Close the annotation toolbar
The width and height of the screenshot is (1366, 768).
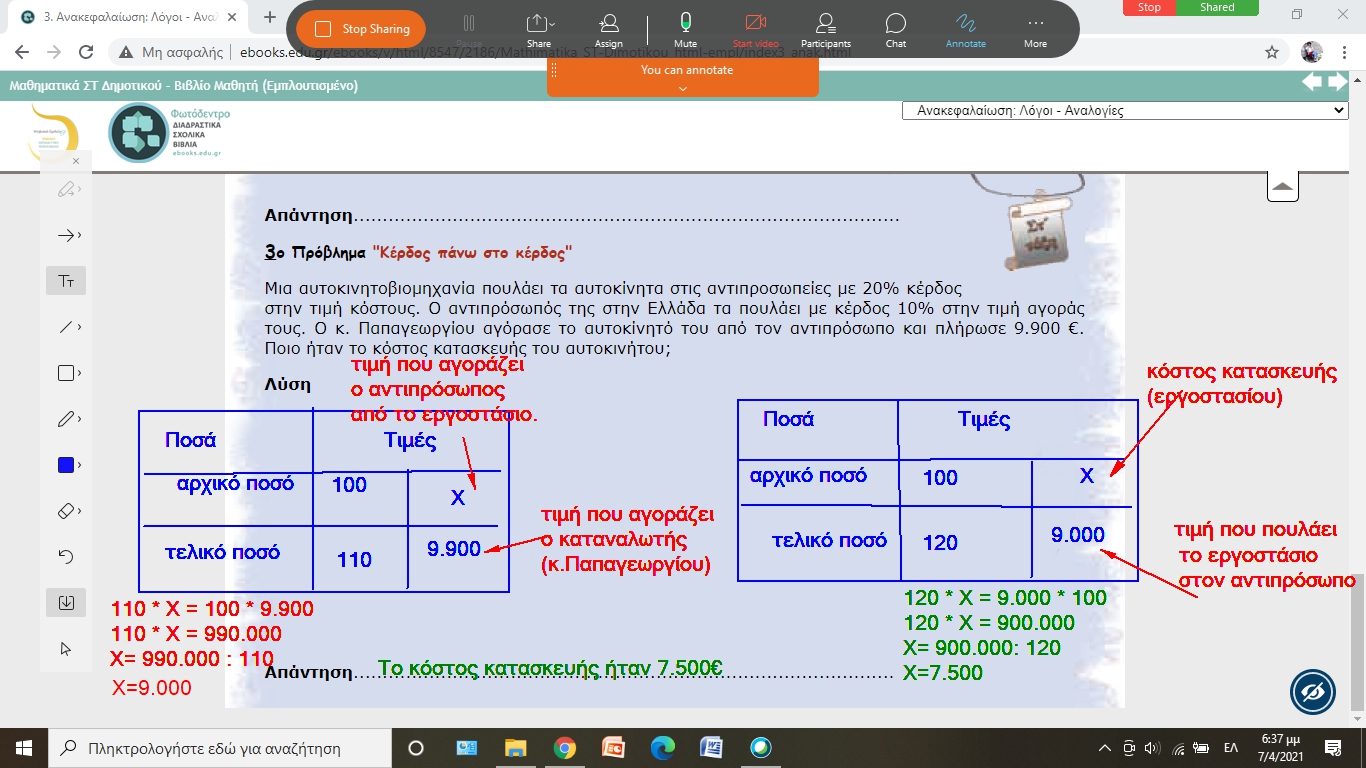(76, 160)
